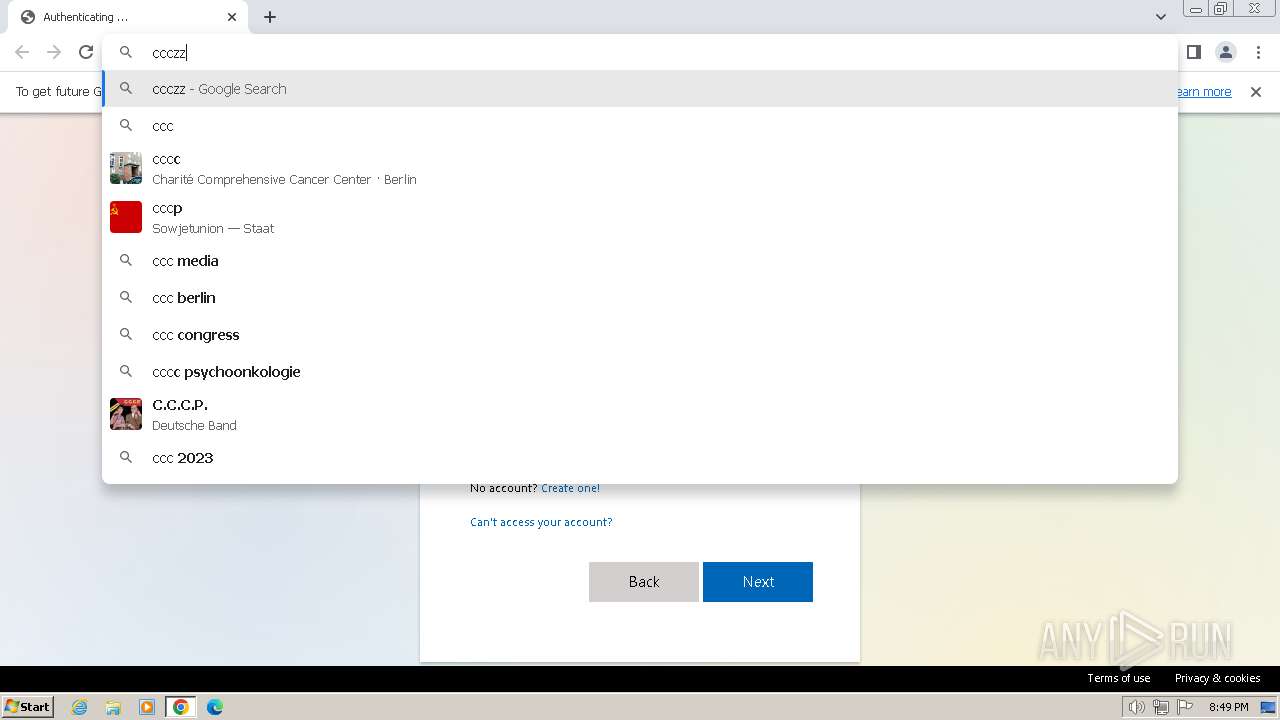The height and width of the screenshot is (720, 1280).
Task: Open Chrome three-dot menu
Action: [1258, 52]
